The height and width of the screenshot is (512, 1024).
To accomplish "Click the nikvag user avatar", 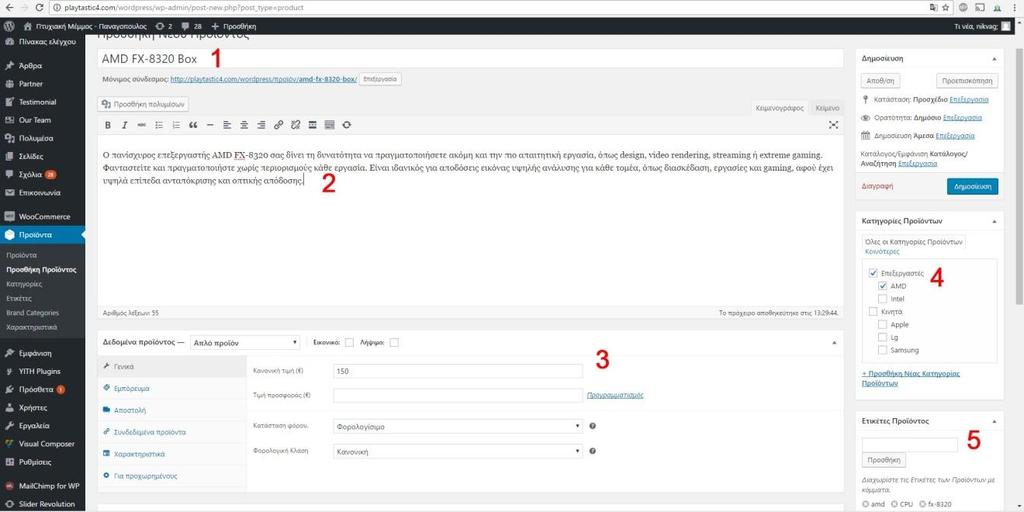I will (1006, 27).
